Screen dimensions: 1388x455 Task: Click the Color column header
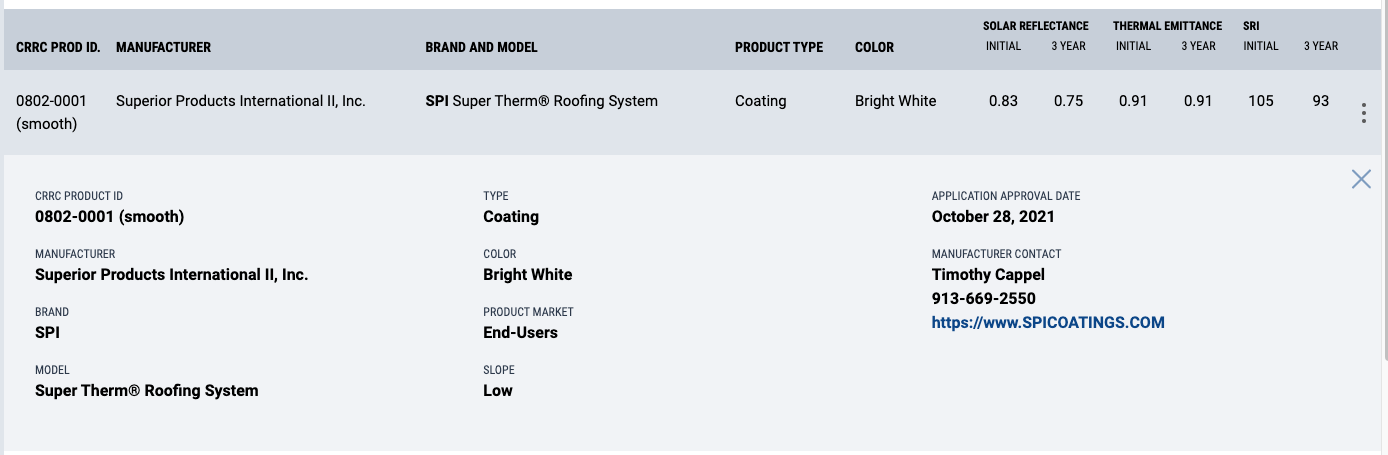pyautogui.click(x=874, y=47)
